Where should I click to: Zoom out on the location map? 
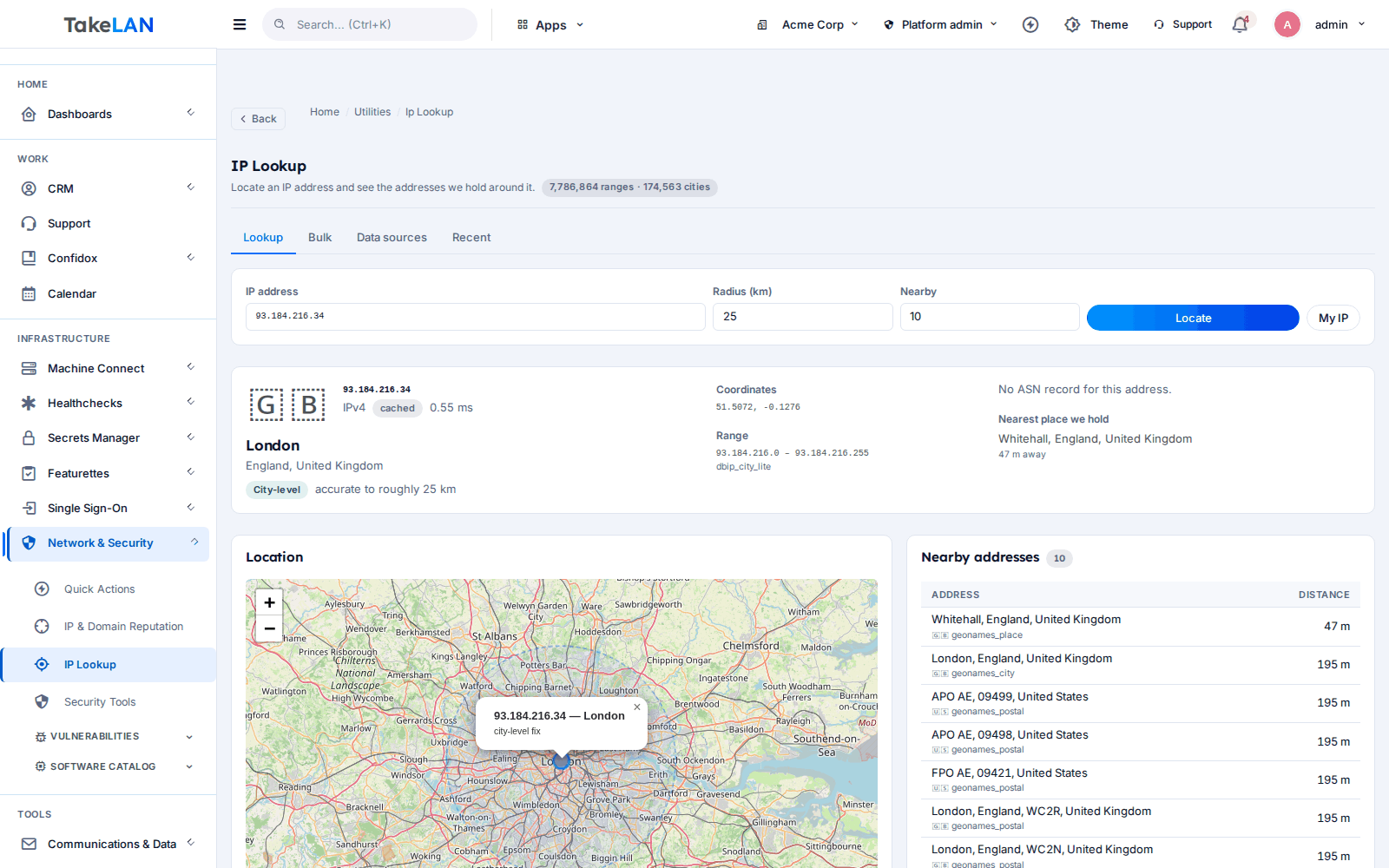(269, 628)
